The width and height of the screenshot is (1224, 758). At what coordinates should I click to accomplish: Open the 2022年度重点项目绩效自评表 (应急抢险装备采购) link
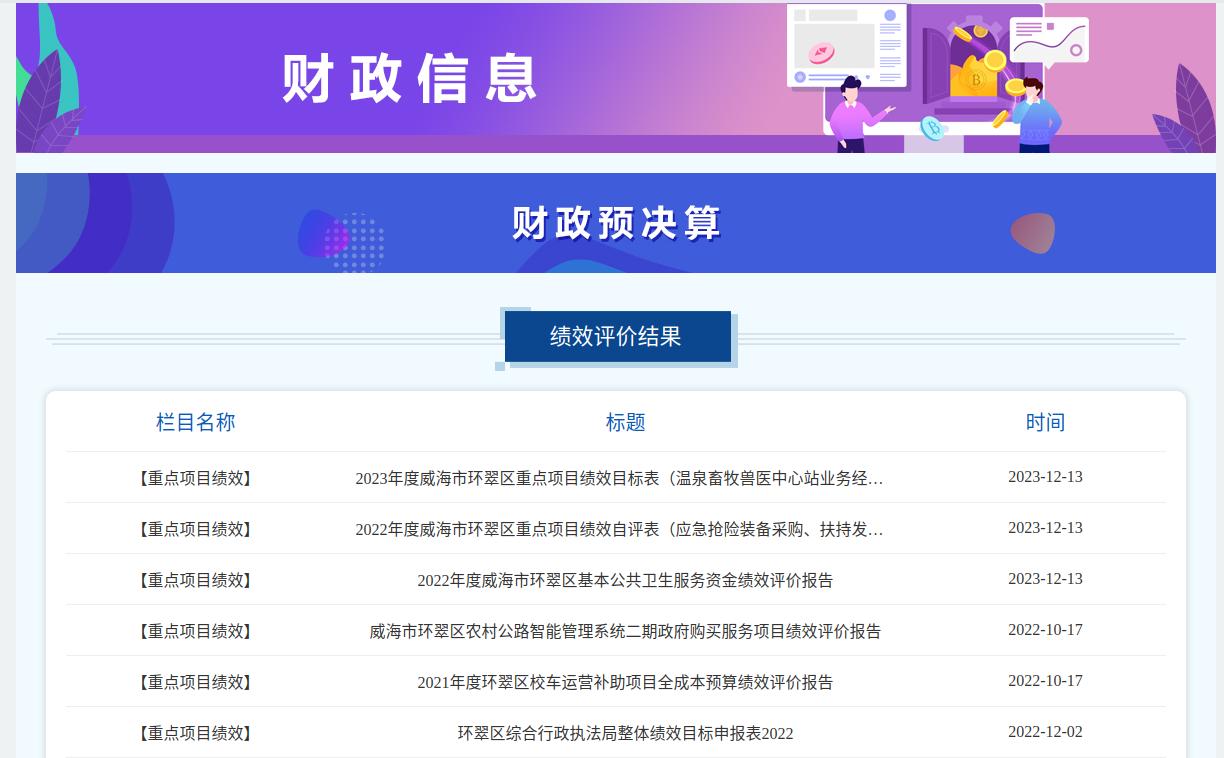[619, 529]
